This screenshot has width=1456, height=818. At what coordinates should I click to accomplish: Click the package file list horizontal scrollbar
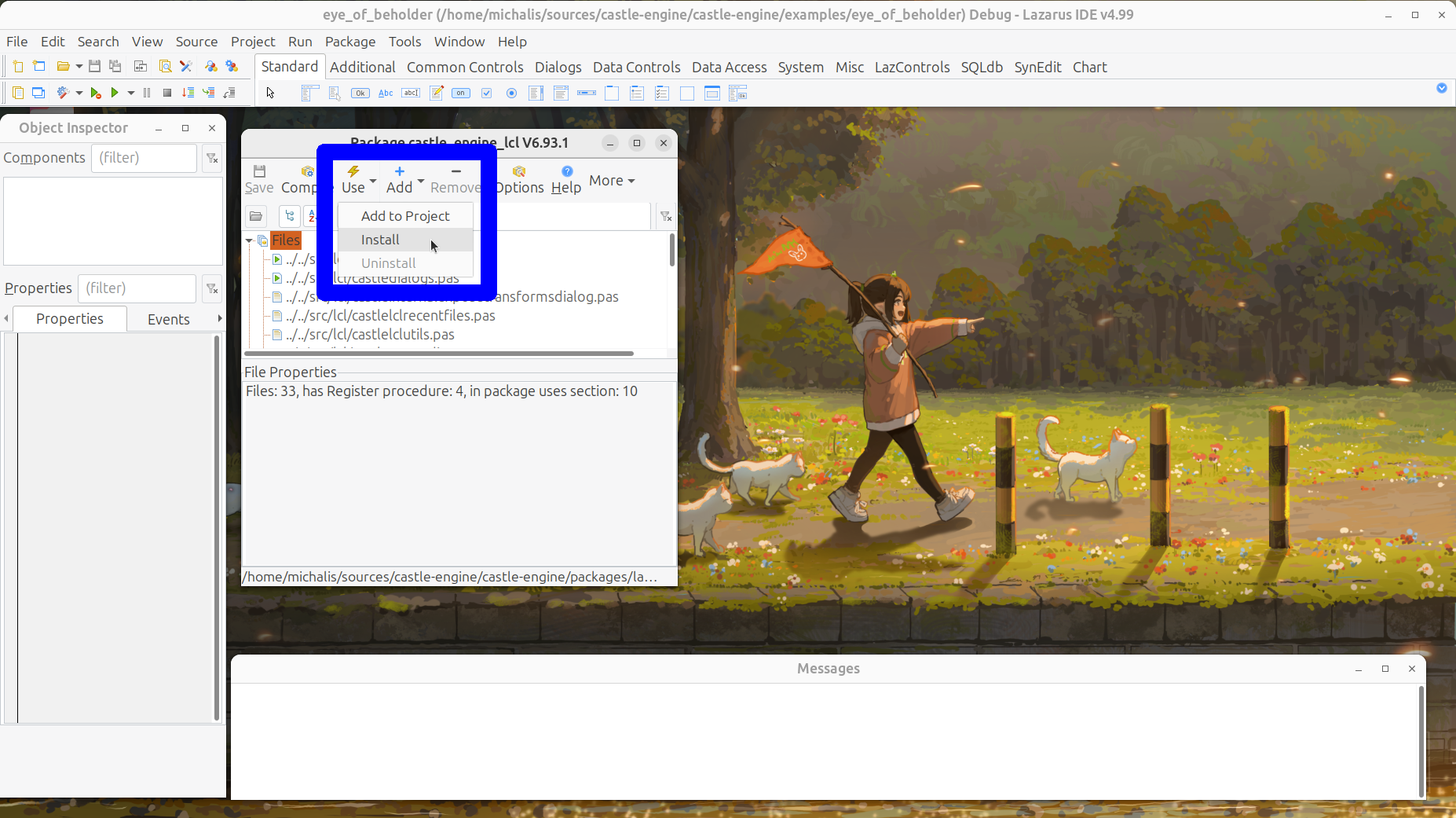439,354
